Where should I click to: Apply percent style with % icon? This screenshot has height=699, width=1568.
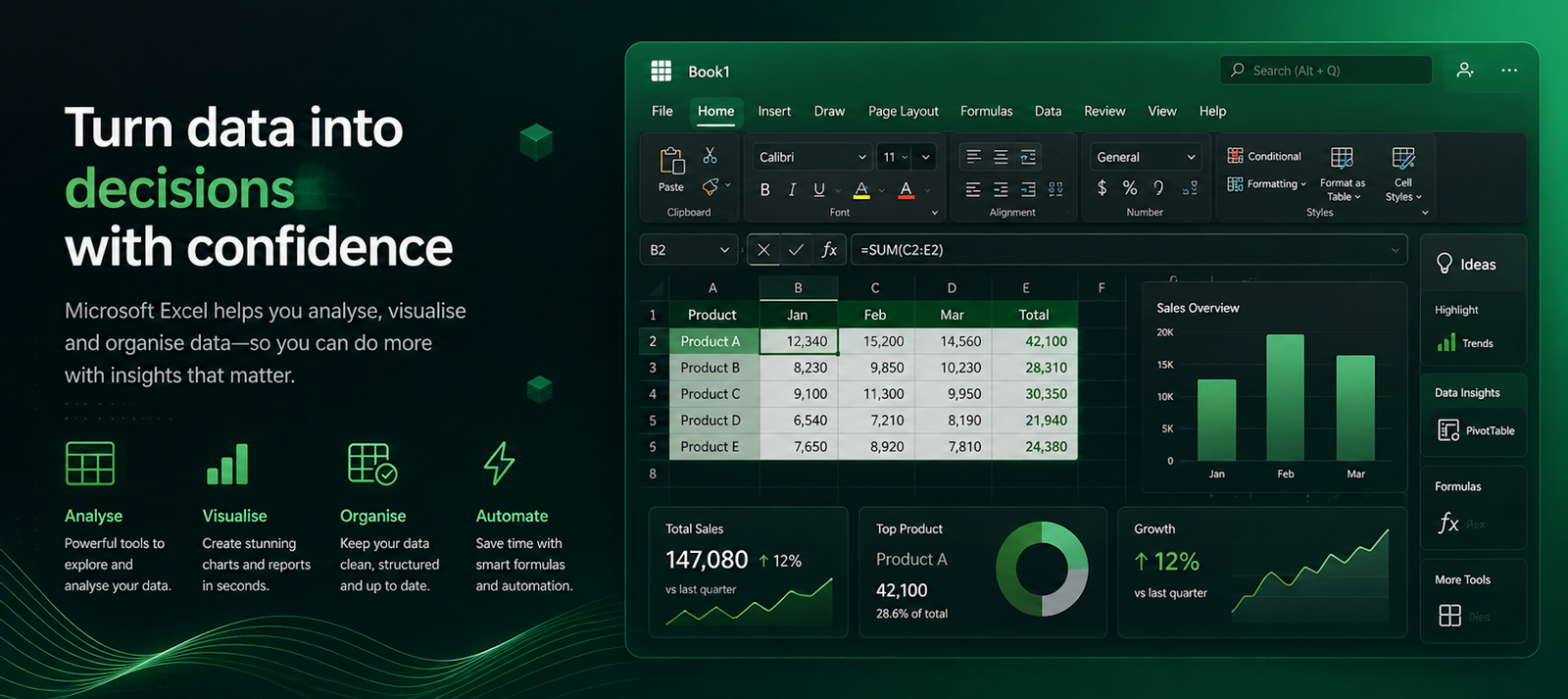pos(1130,187)
